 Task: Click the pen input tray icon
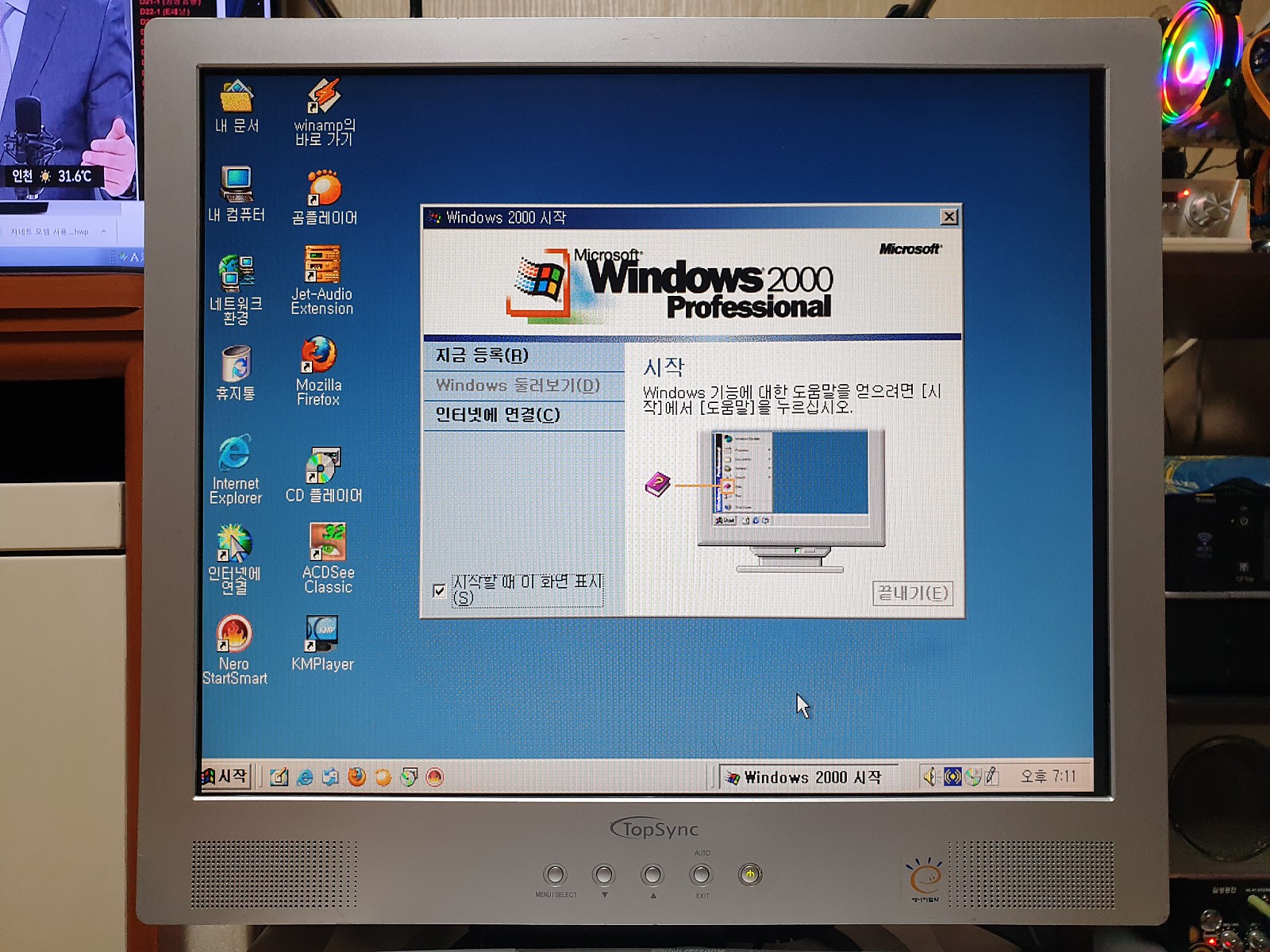coord(992,776)
